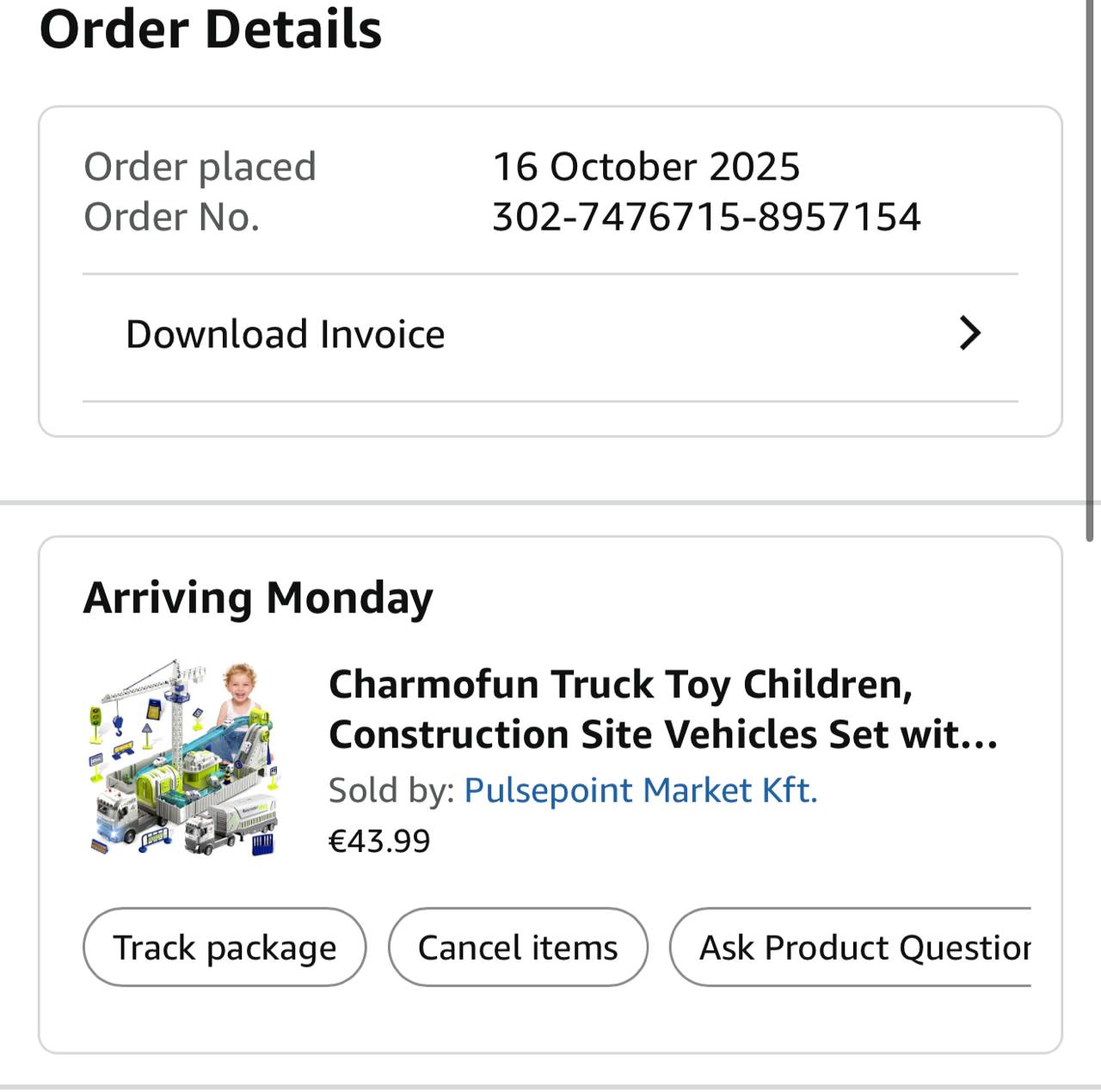Tap the Order Details page heading

(211, 29)
